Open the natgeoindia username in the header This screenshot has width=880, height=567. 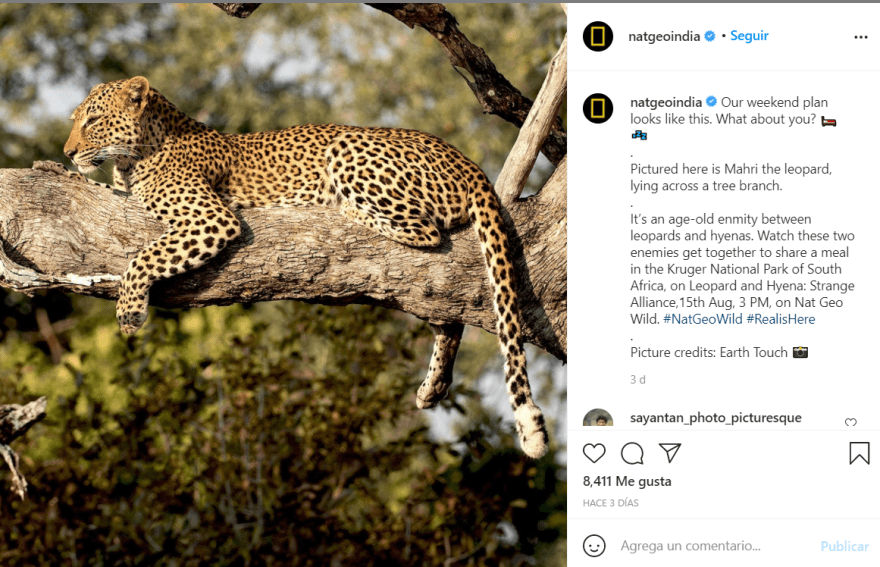pyautogui.click(x=664, y=36)
